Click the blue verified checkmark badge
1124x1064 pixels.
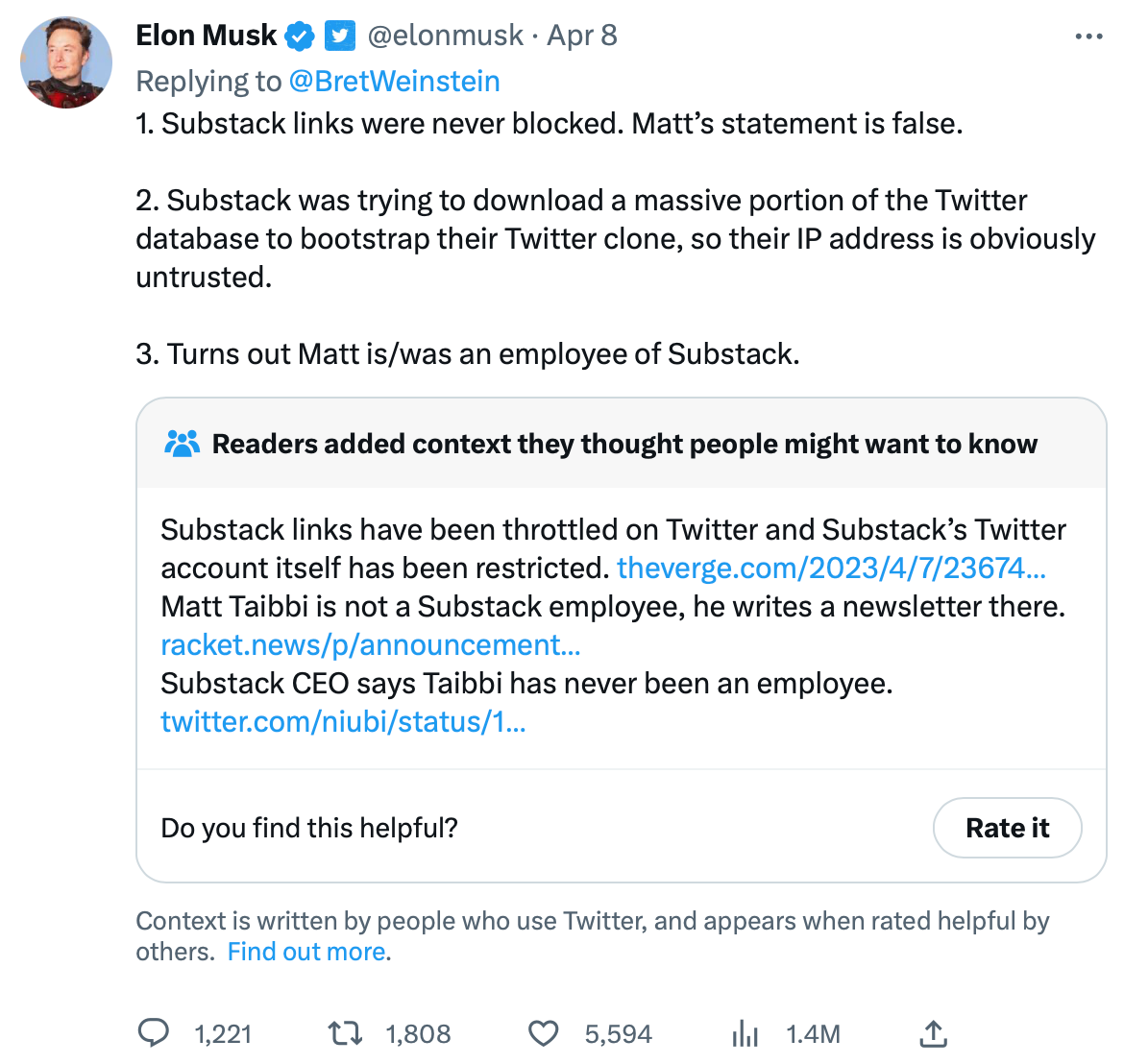click(301, 36)
